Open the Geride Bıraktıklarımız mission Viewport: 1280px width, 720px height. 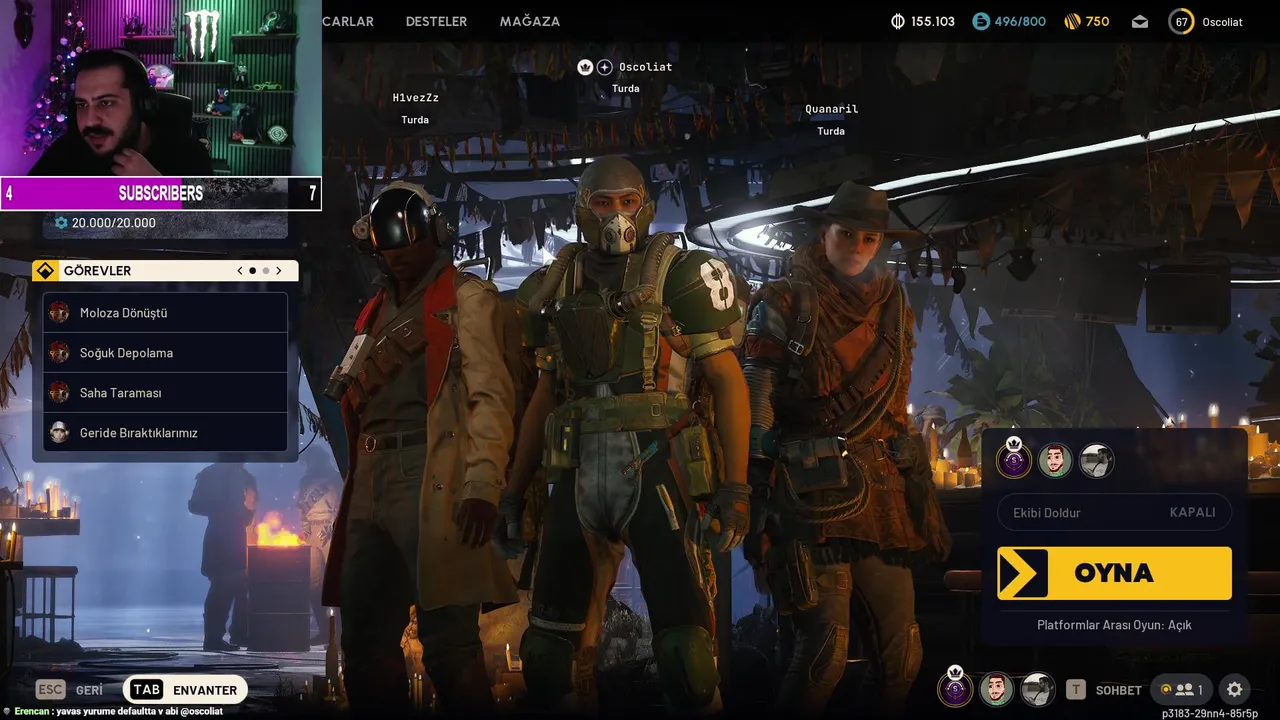(166, 432)
